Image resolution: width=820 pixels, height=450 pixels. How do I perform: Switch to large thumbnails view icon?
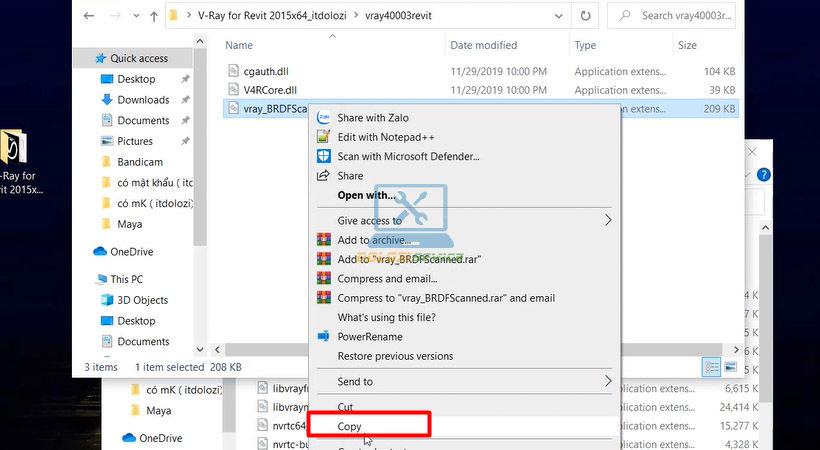coord(731,367)
